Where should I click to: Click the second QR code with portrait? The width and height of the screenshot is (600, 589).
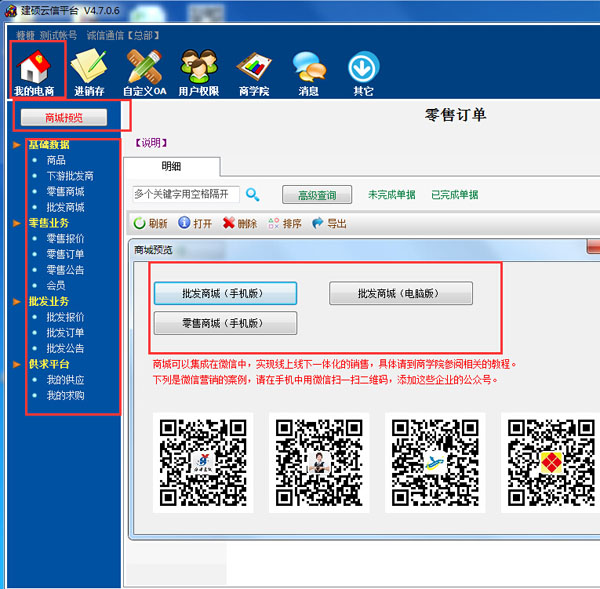tap(319, 463)
